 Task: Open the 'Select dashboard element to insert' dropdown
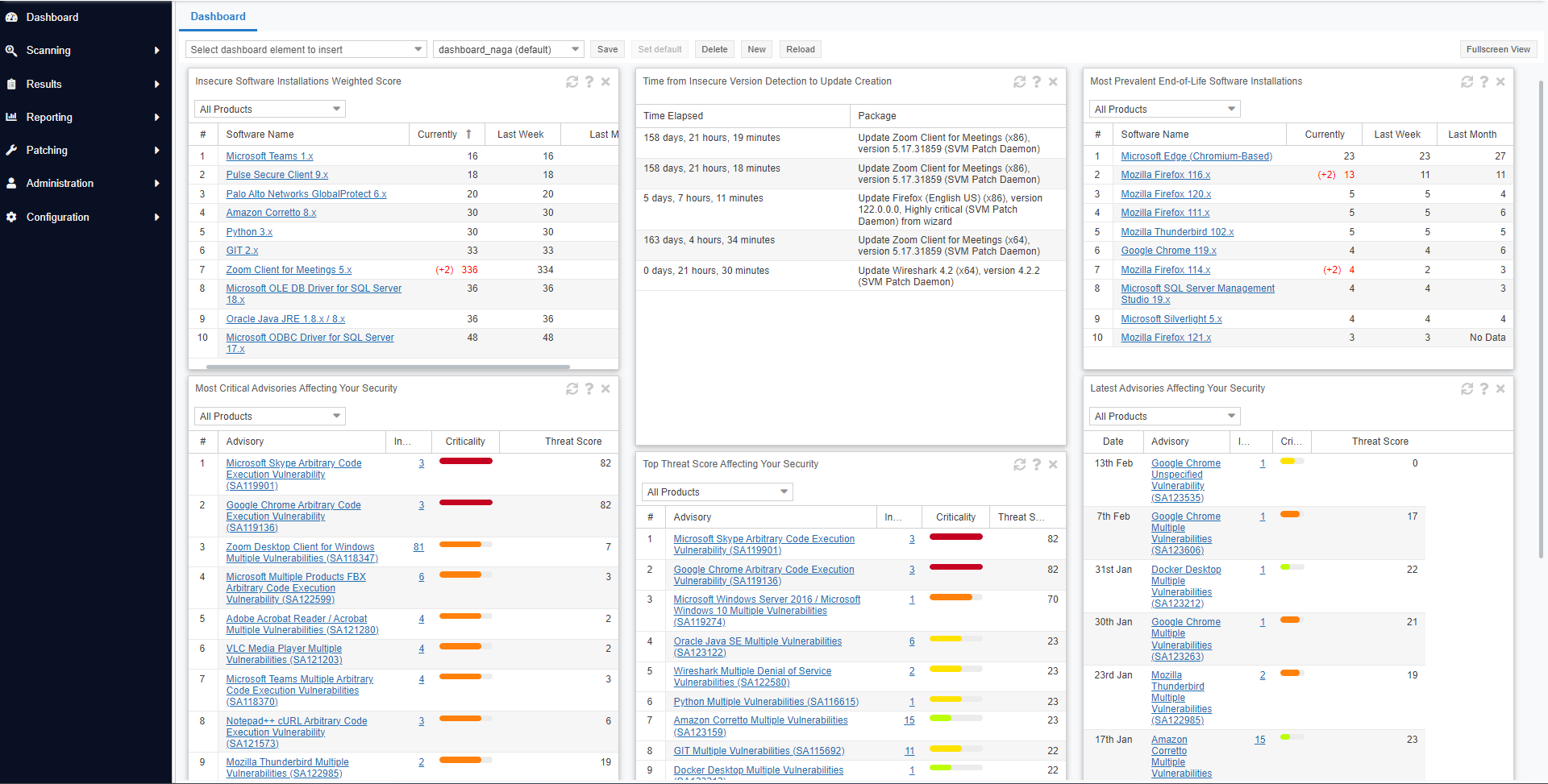tap(306, 50)
